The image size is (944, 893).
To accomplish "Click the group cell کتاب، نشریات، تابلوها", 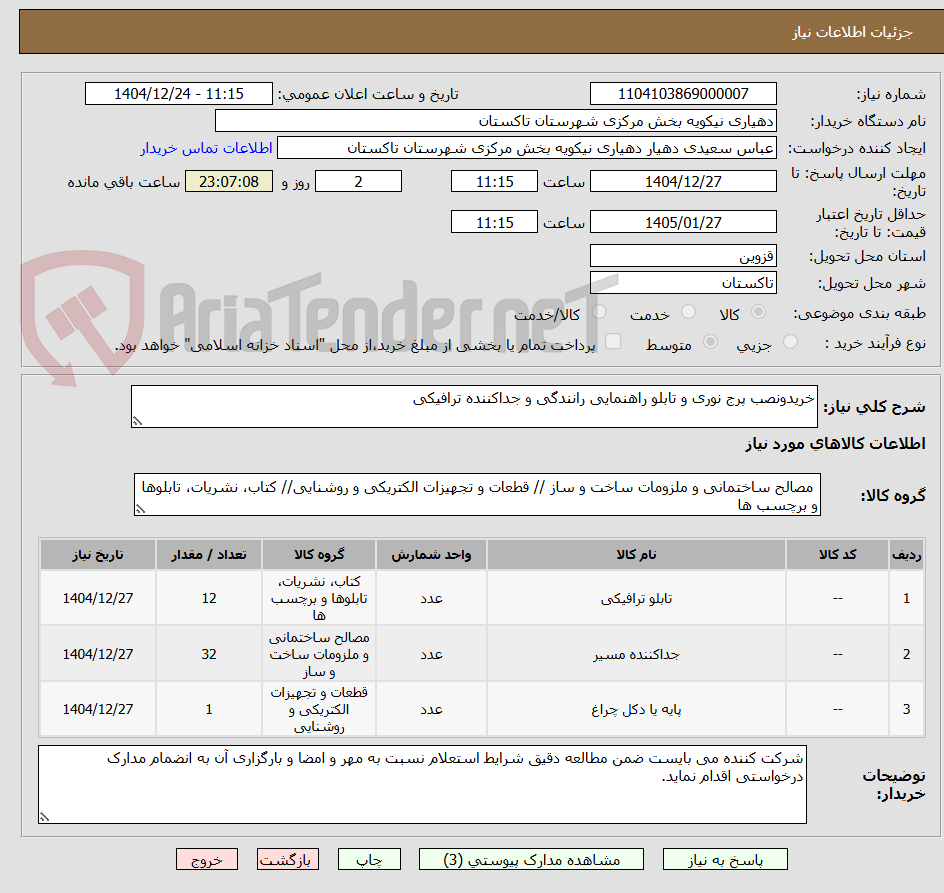I will (x=319, y=598).
